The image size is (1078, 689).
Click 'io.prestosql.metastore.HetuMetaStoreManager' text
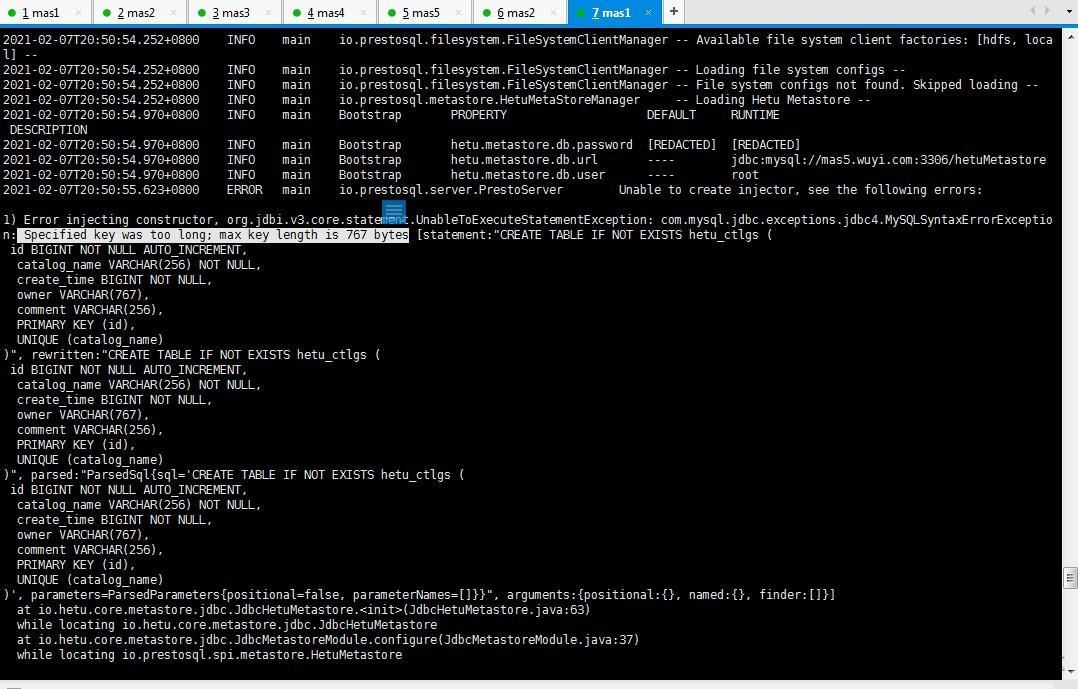490,100
